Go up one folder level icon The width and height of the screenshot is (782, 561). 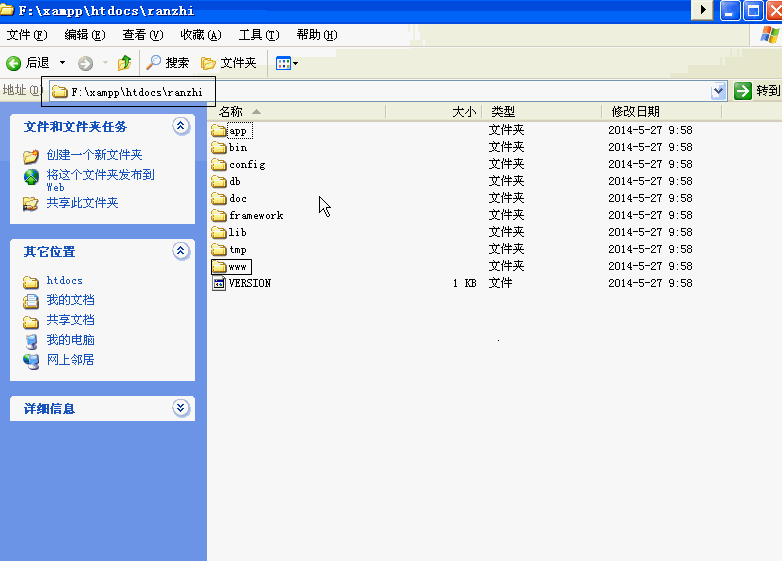click(x=124, y=63)
